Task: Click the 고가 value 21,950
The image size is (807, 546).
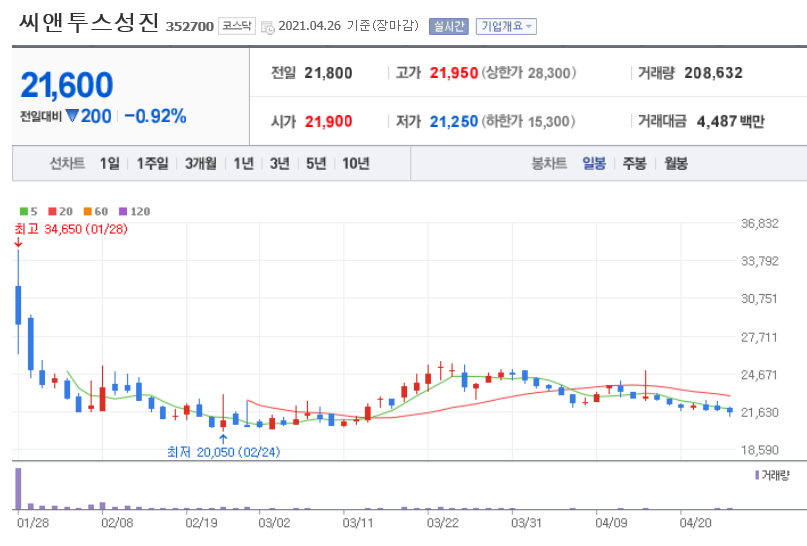Action: click(x=454, y=73)
